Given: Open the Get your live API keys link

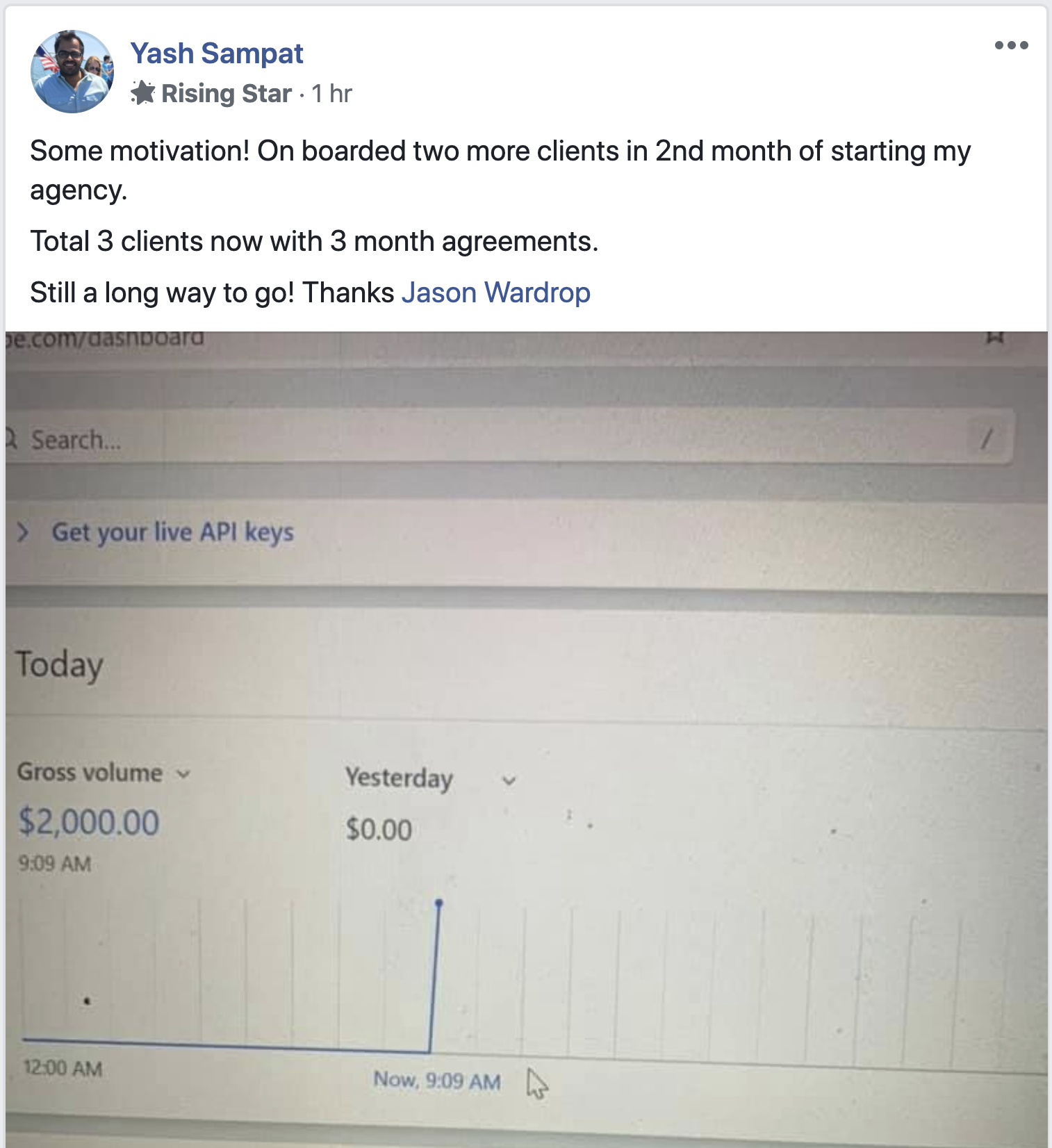Looking at the screenshot, I should pos(173,532).
